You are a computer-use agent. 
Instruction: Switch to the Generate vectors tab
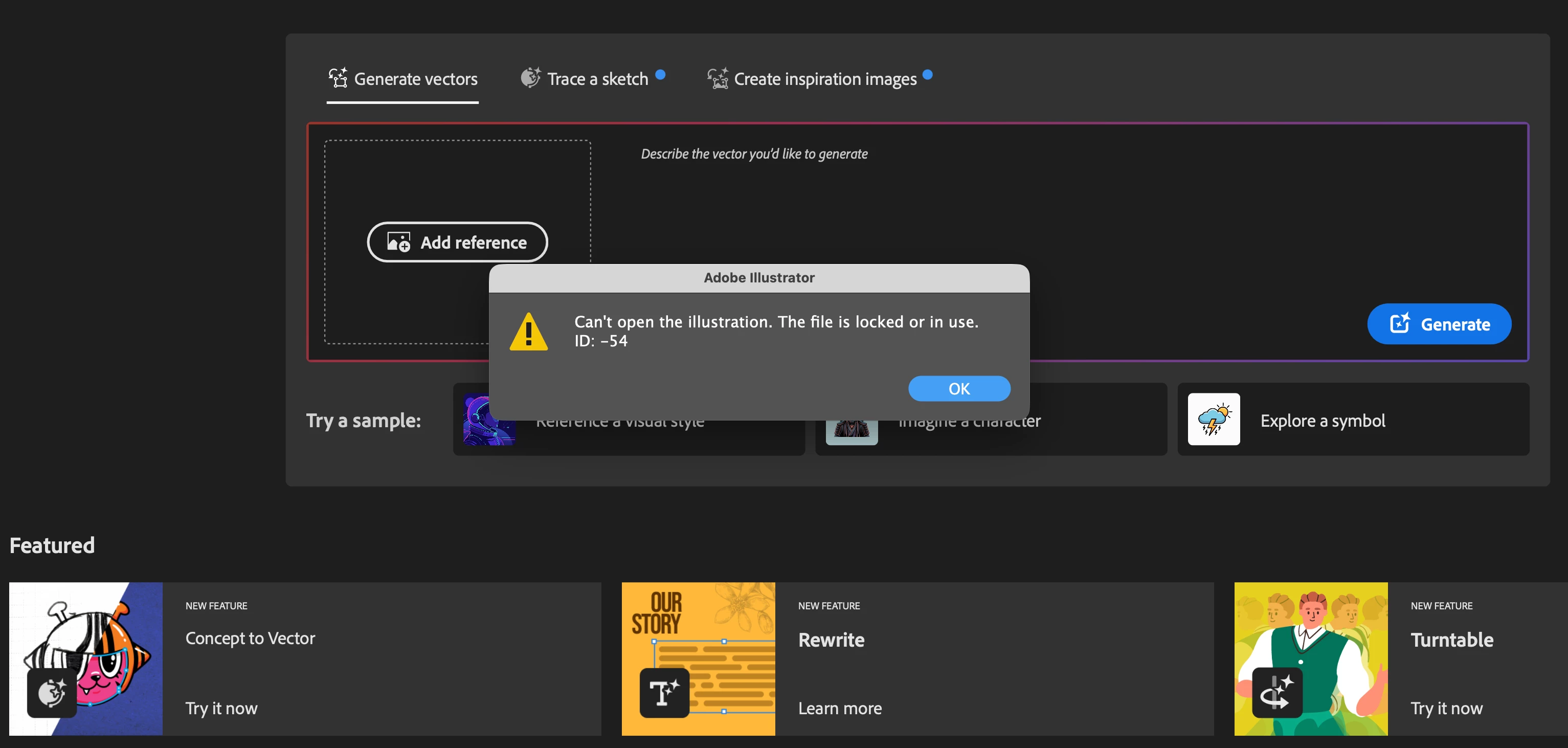tap(402, 79)
